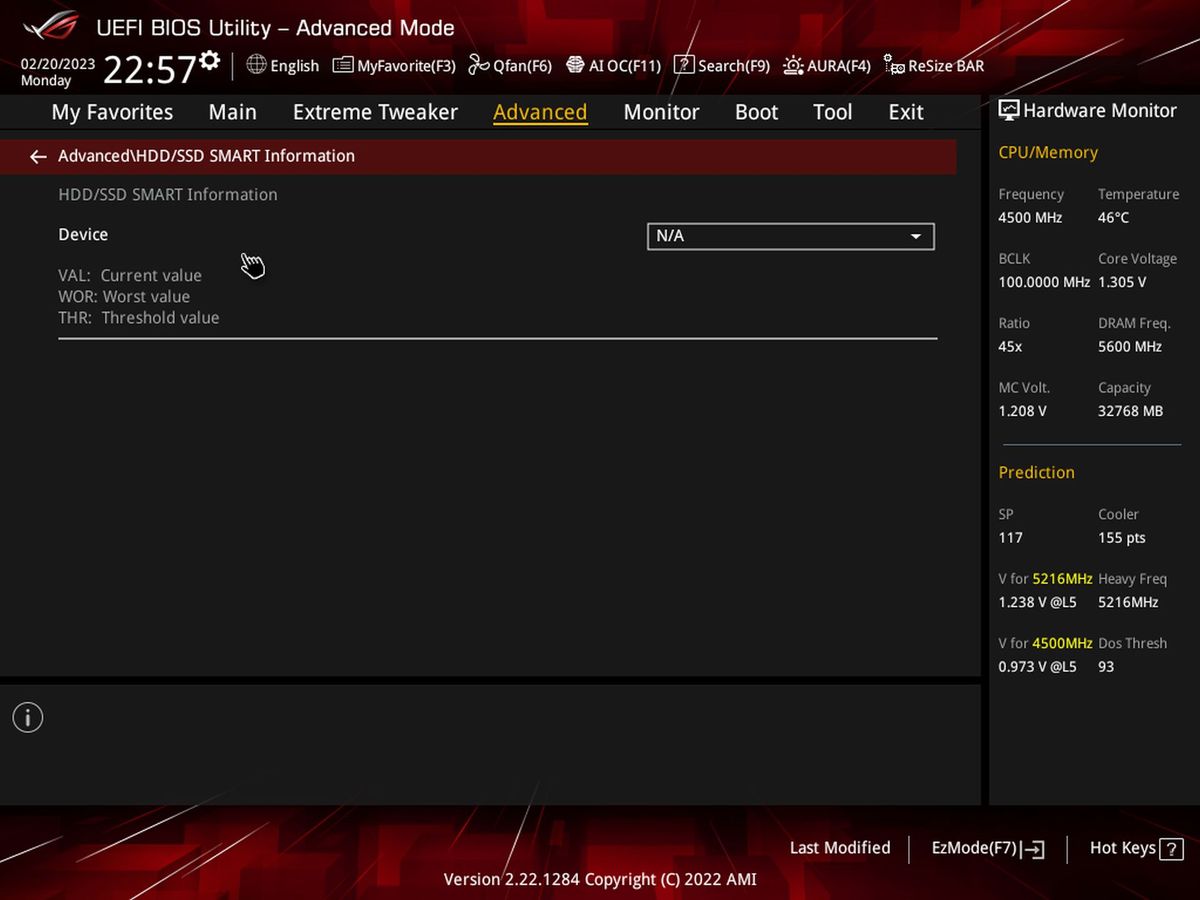Screen dimensions: 1200x900
Task: Click the Qfan(F6) fan icon
Action: tap(479, 65)
